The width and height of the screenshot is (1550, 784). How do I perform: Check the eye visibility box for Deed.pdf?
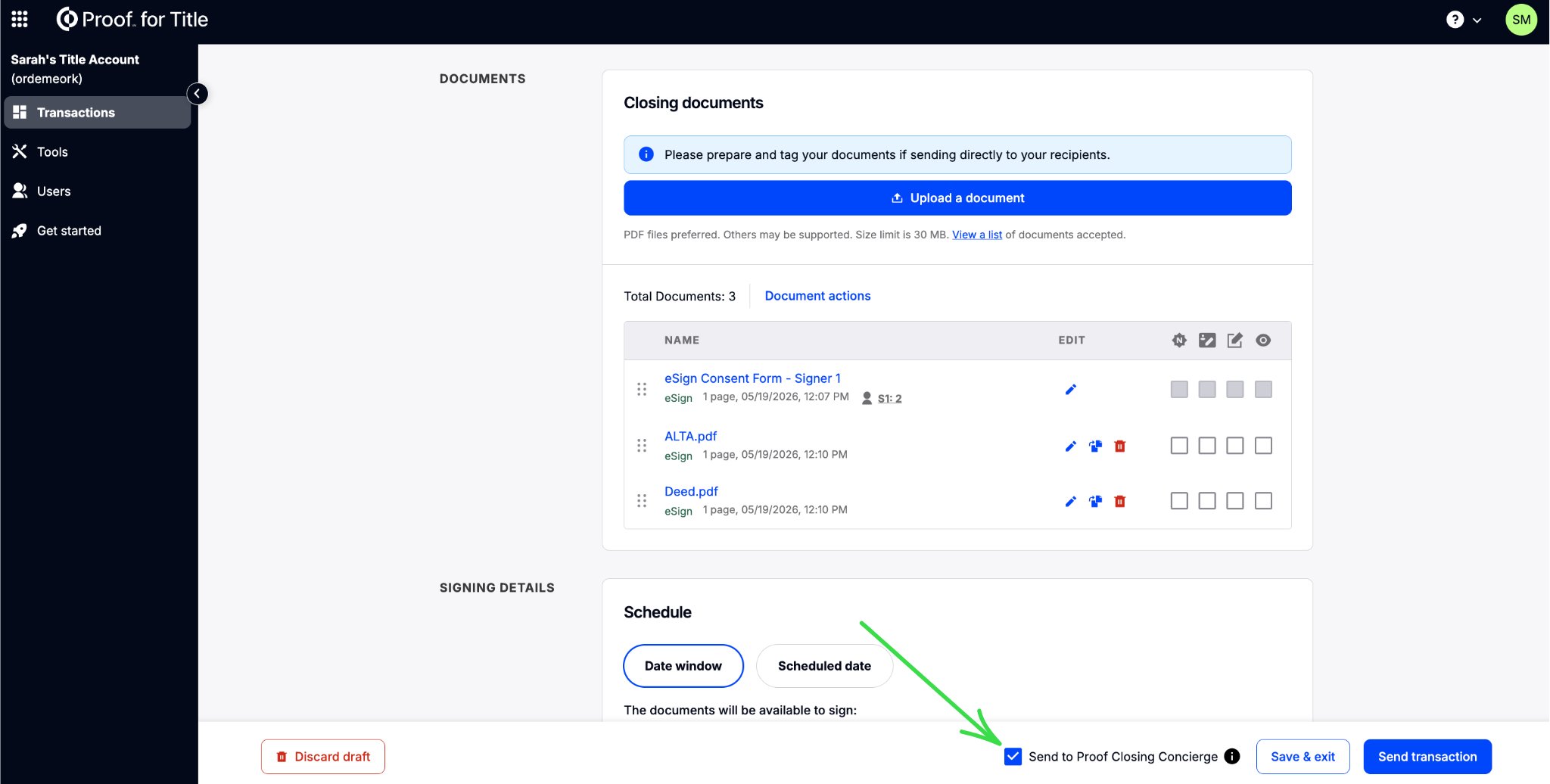[x=1263, y=501]
